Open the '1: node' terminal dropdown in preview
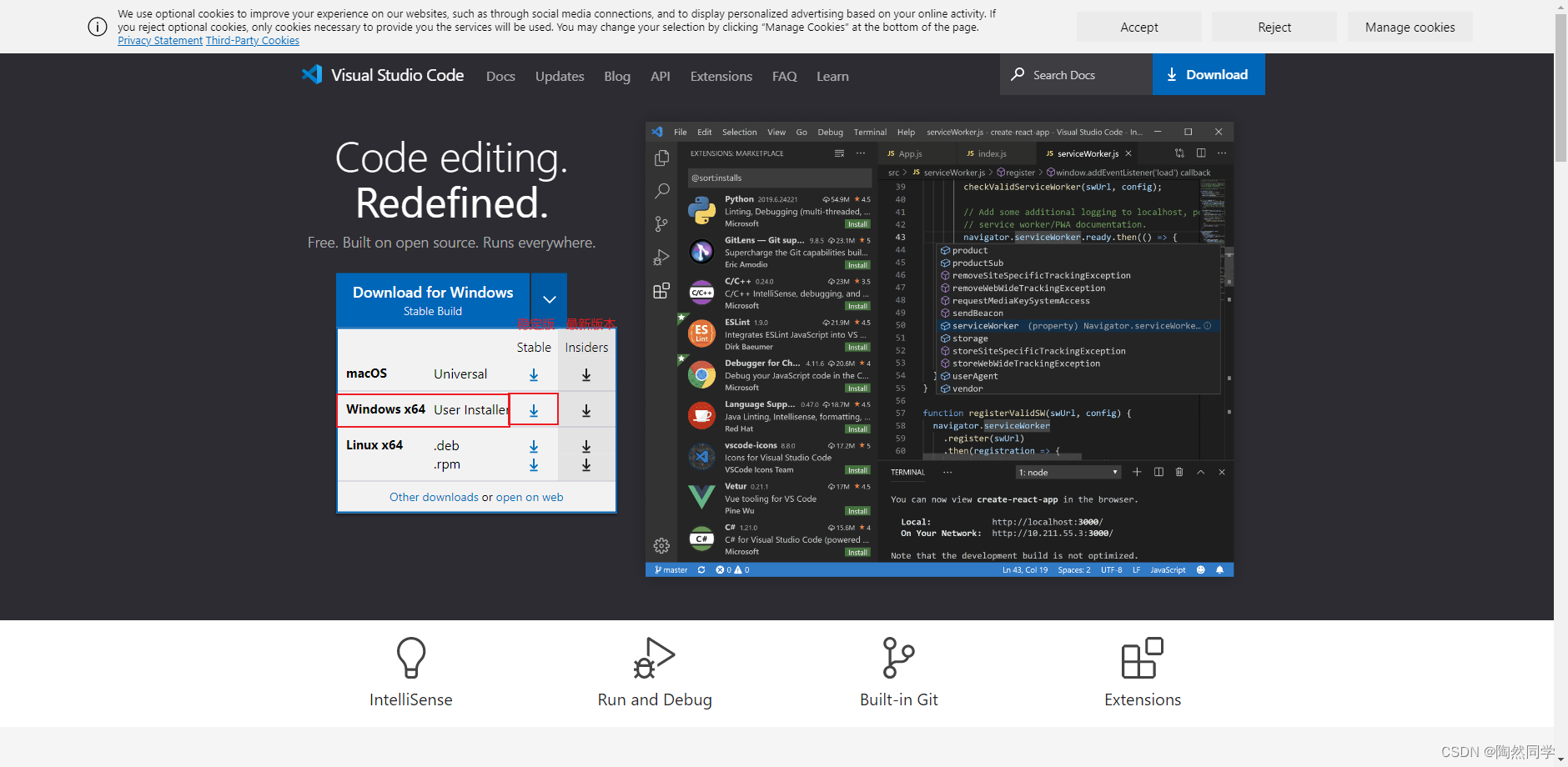Image resolution: width=1568 pixels, height=767 pixels. 1068,472
